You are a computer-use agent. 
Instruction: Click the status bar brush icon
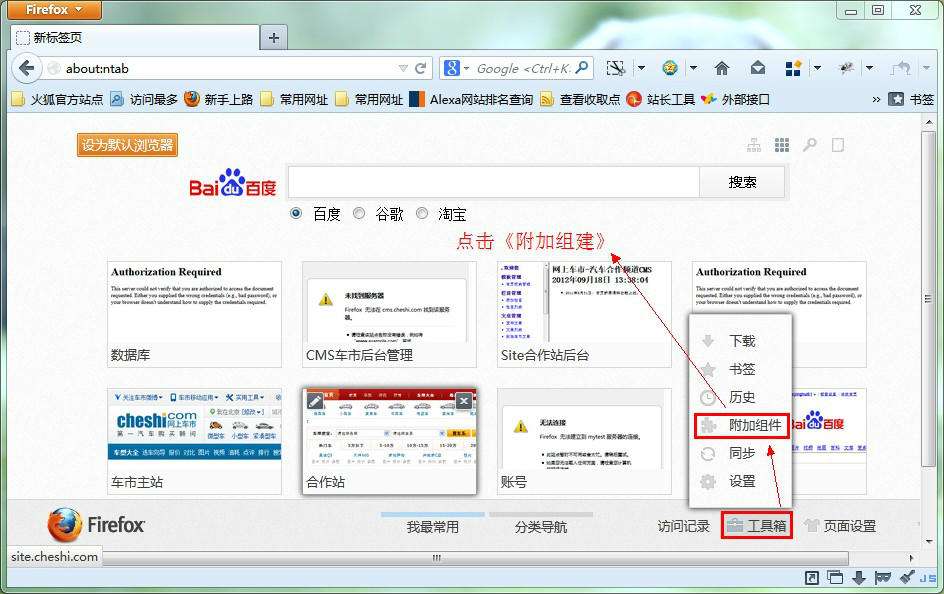[907, 578]
